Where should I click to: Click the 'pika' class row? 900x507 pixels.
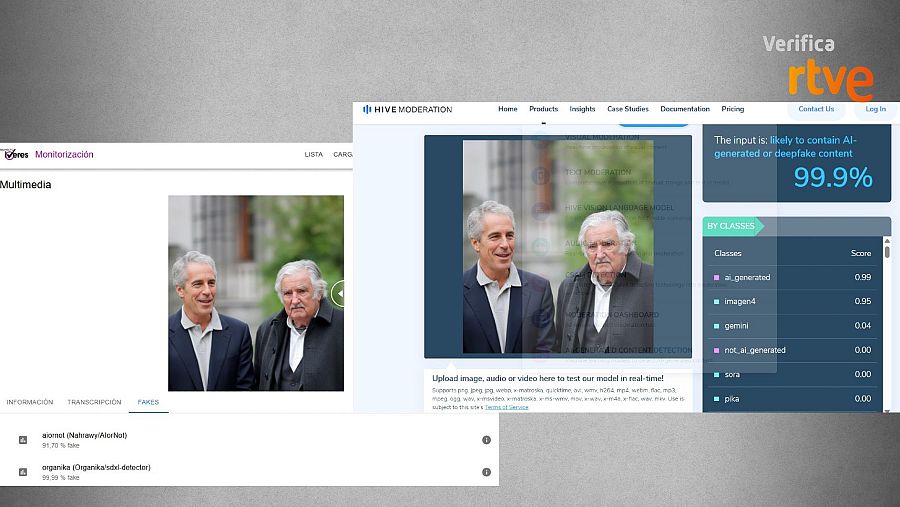pyautogui.click(x=792, y=398)
